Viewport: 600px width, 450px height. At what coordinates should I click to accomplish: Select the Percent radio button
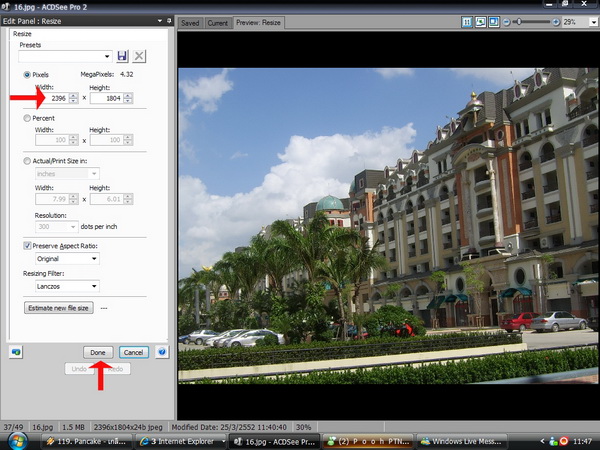[x=26, y=118]
